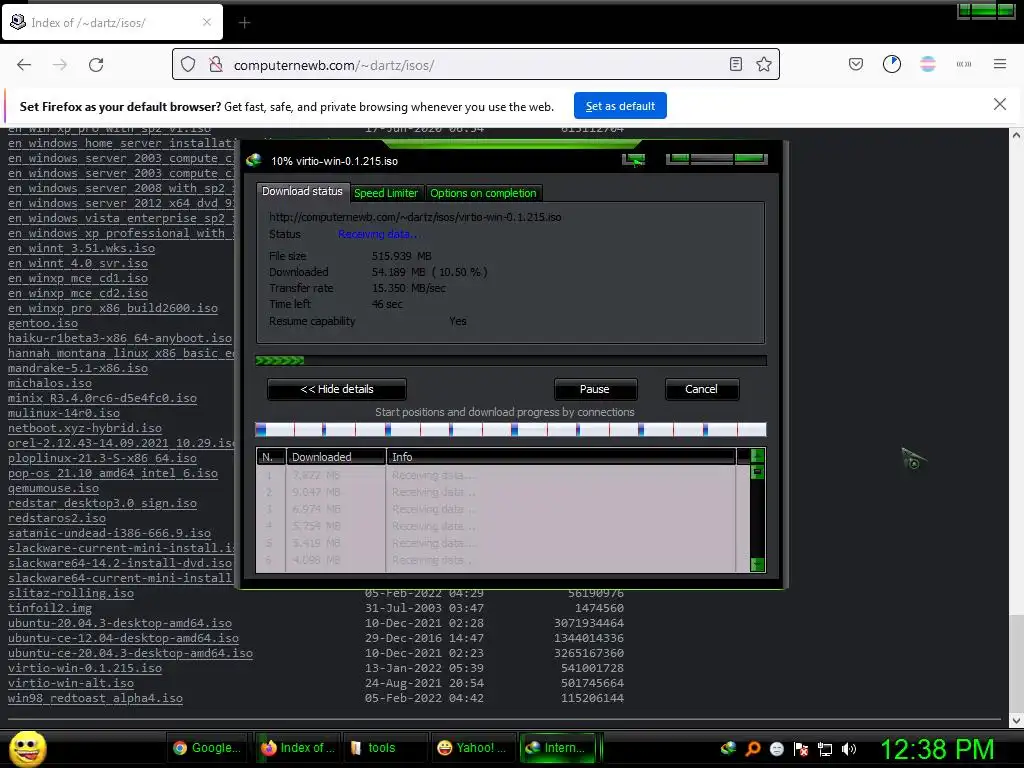Toggle reader view in address bar
Viewport: 1024px width, 768px height.
pos(735,64)
